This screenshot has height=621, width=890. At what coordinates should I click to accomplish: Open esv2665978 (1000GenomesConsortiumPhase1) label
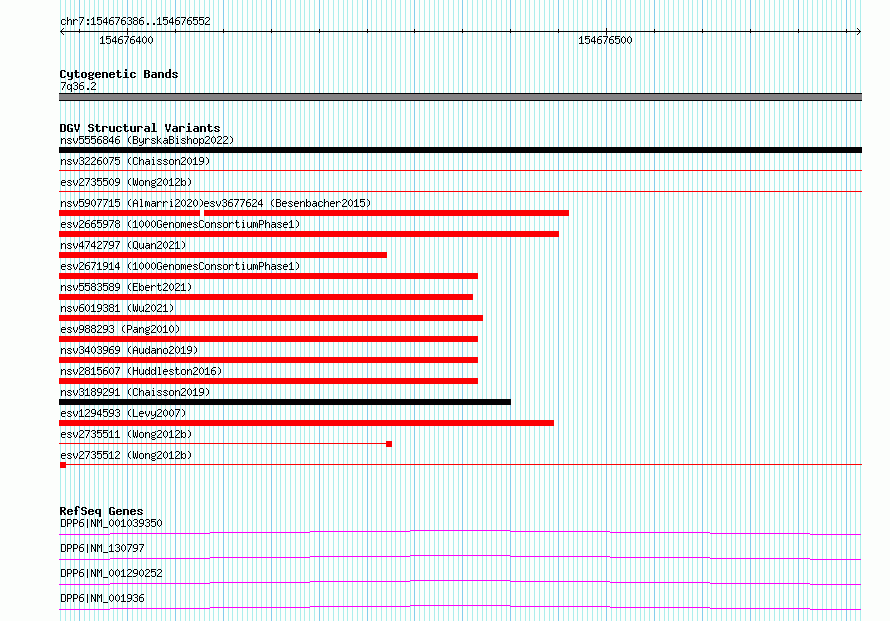(180, 224)
